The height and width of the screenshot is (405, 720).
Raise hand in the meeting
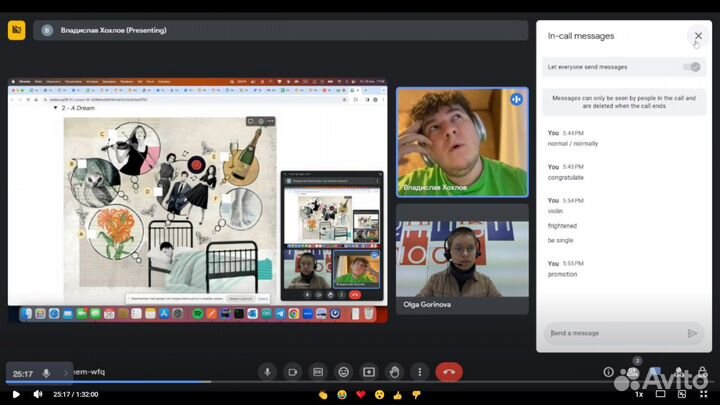point(394,372)
